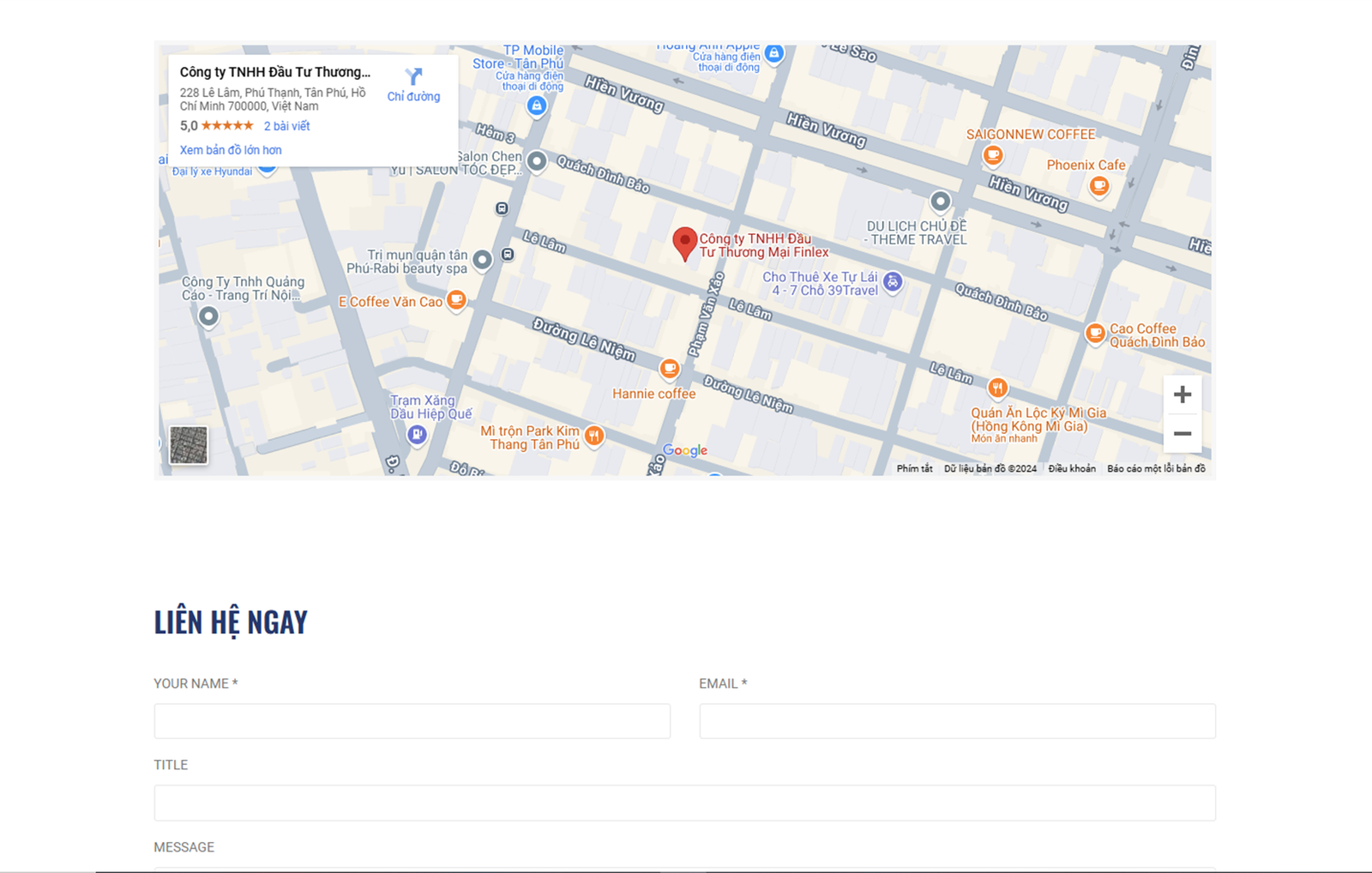
Task: Click Báo cáo một lỗi bản đồ
Action: 1156,469
